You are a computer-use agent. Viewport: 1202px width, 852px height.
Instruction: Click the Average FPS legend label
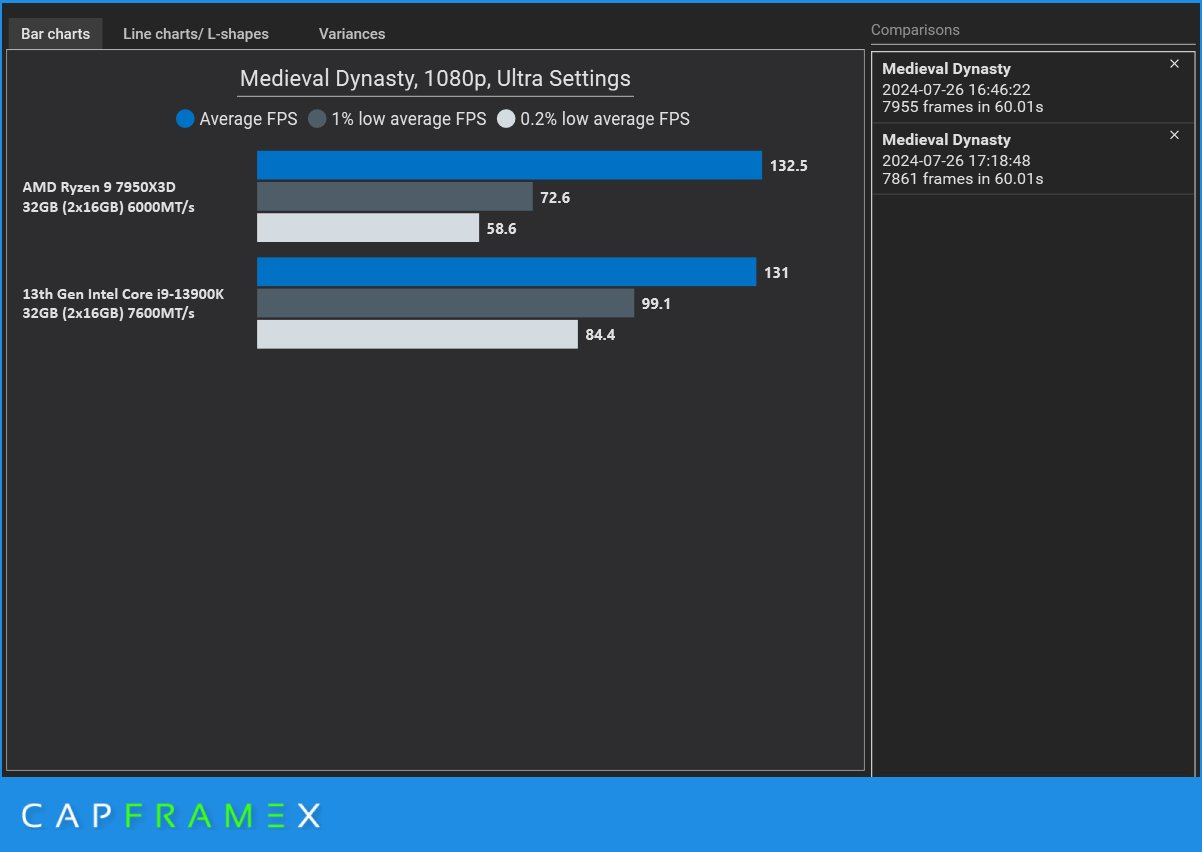pos(248,119)
